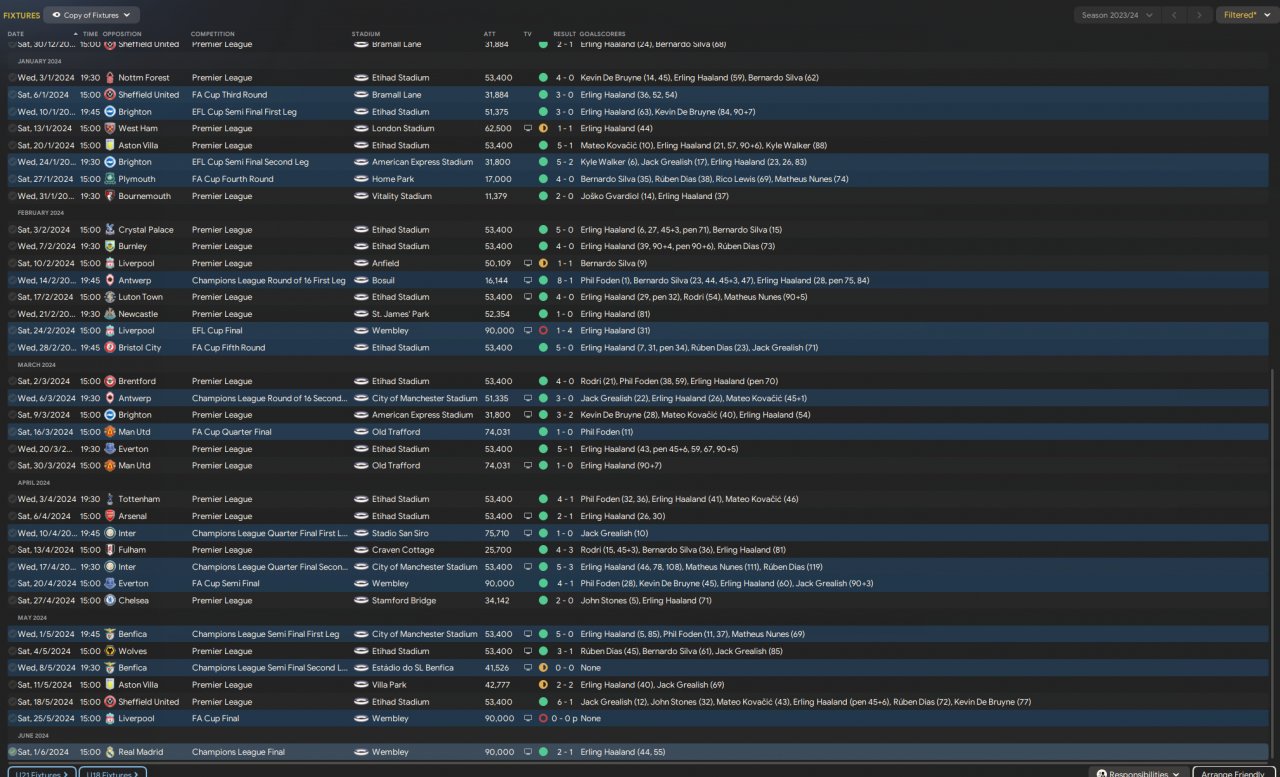Click the St. James' Park stadium name
Image resolution: width=1280 pixels, height=777 pixels.
[399, 314]
